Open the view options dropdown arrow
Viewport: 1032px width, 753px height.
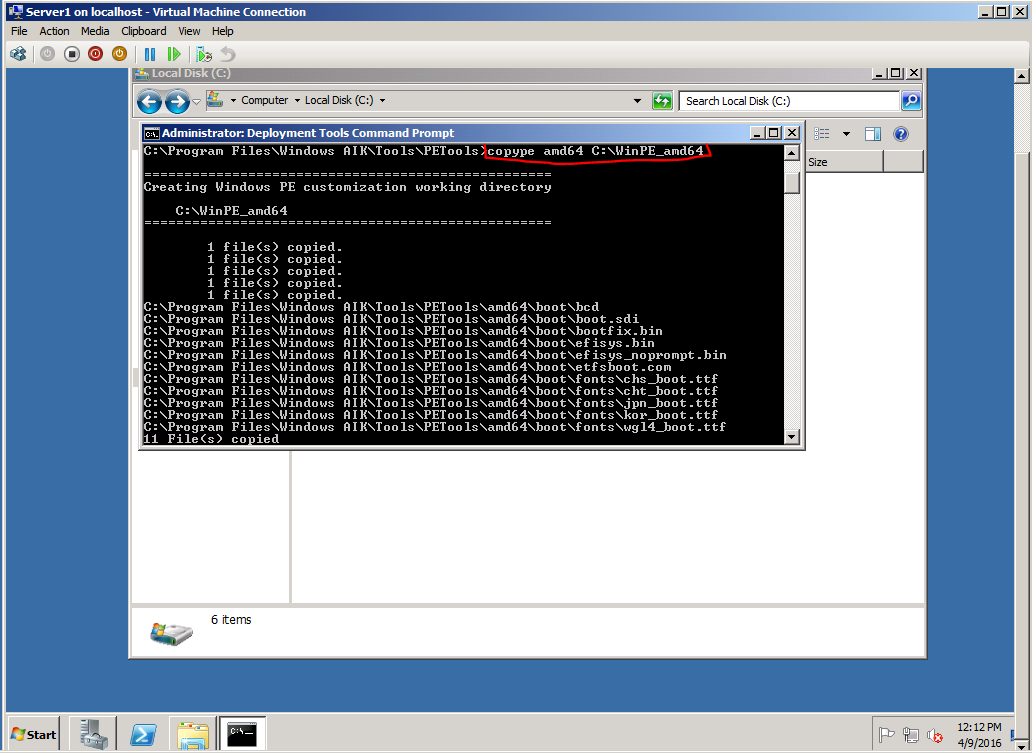click(846, 134)
